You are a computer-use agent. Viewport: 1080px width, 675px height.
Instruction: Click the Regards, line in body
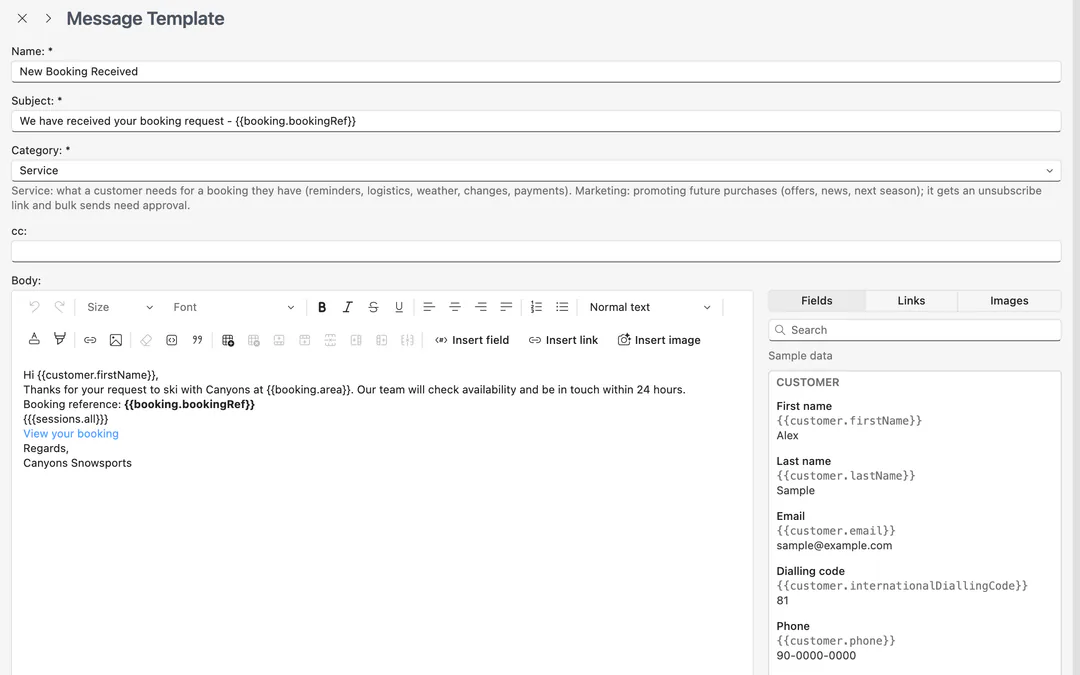[46, 448]
